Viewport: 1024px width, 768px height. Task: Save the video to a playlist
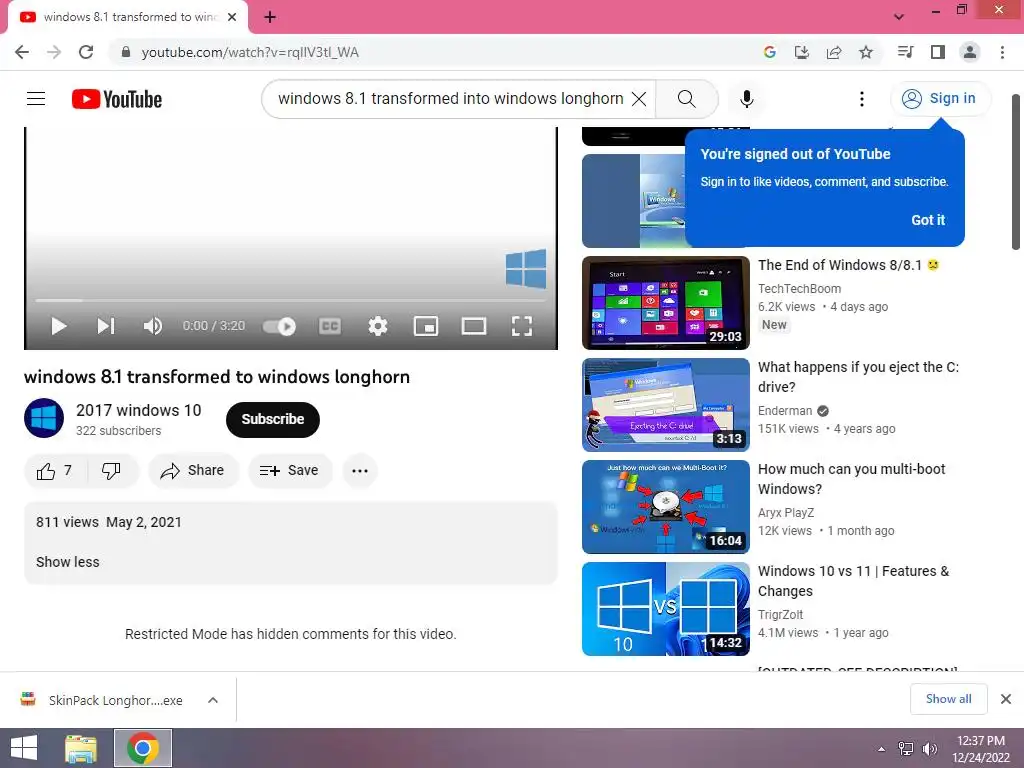(290, 471)
